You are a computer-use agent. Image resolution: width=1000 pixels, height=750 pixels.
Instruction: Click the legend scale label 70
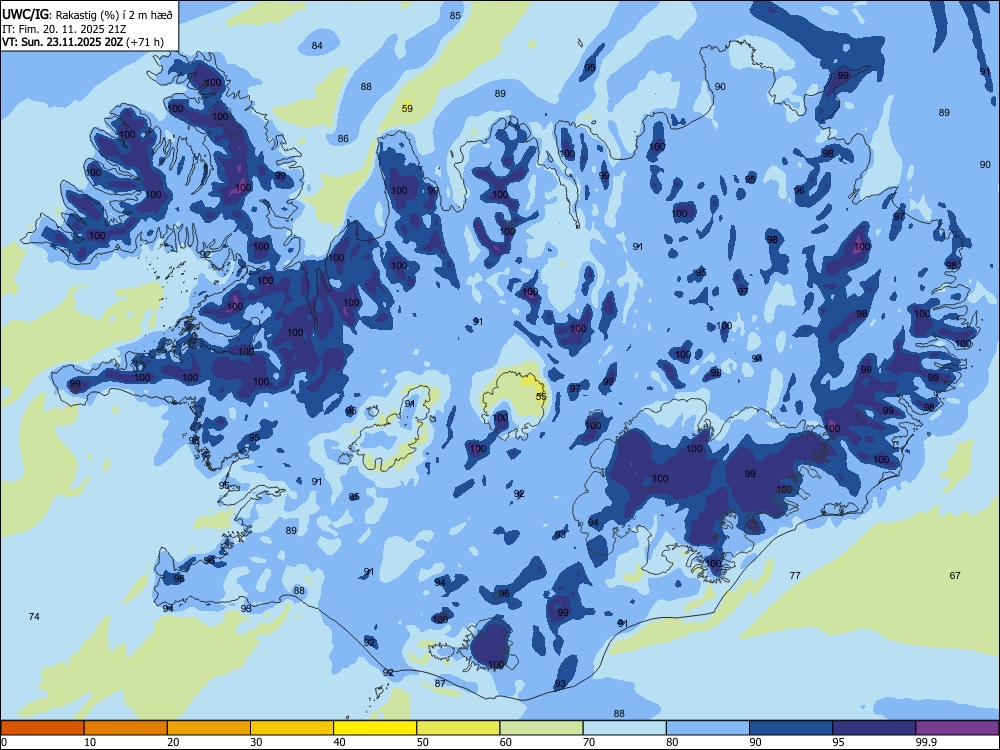(589, 742)
